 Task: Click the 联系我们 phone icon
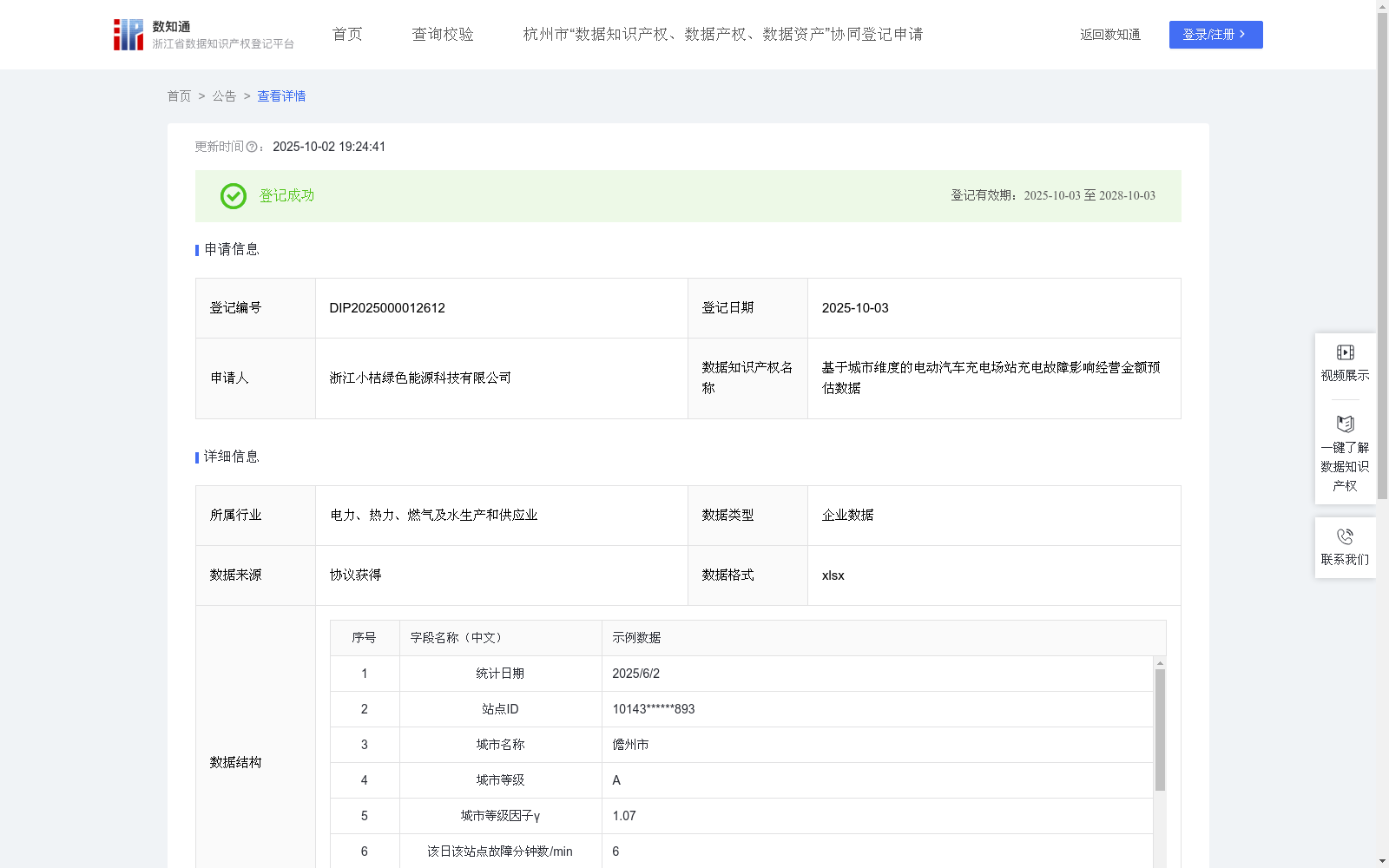1345,536
